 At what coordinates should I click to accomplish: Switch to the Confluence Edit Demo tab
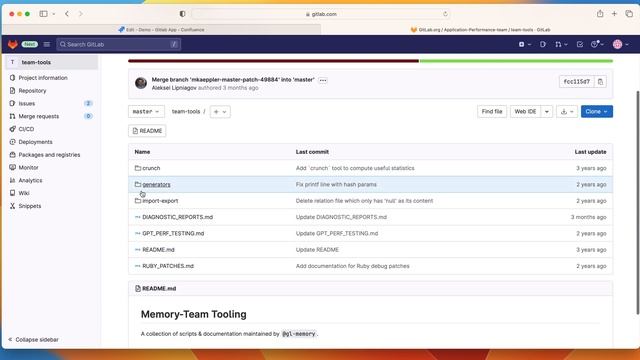point(162,29)
